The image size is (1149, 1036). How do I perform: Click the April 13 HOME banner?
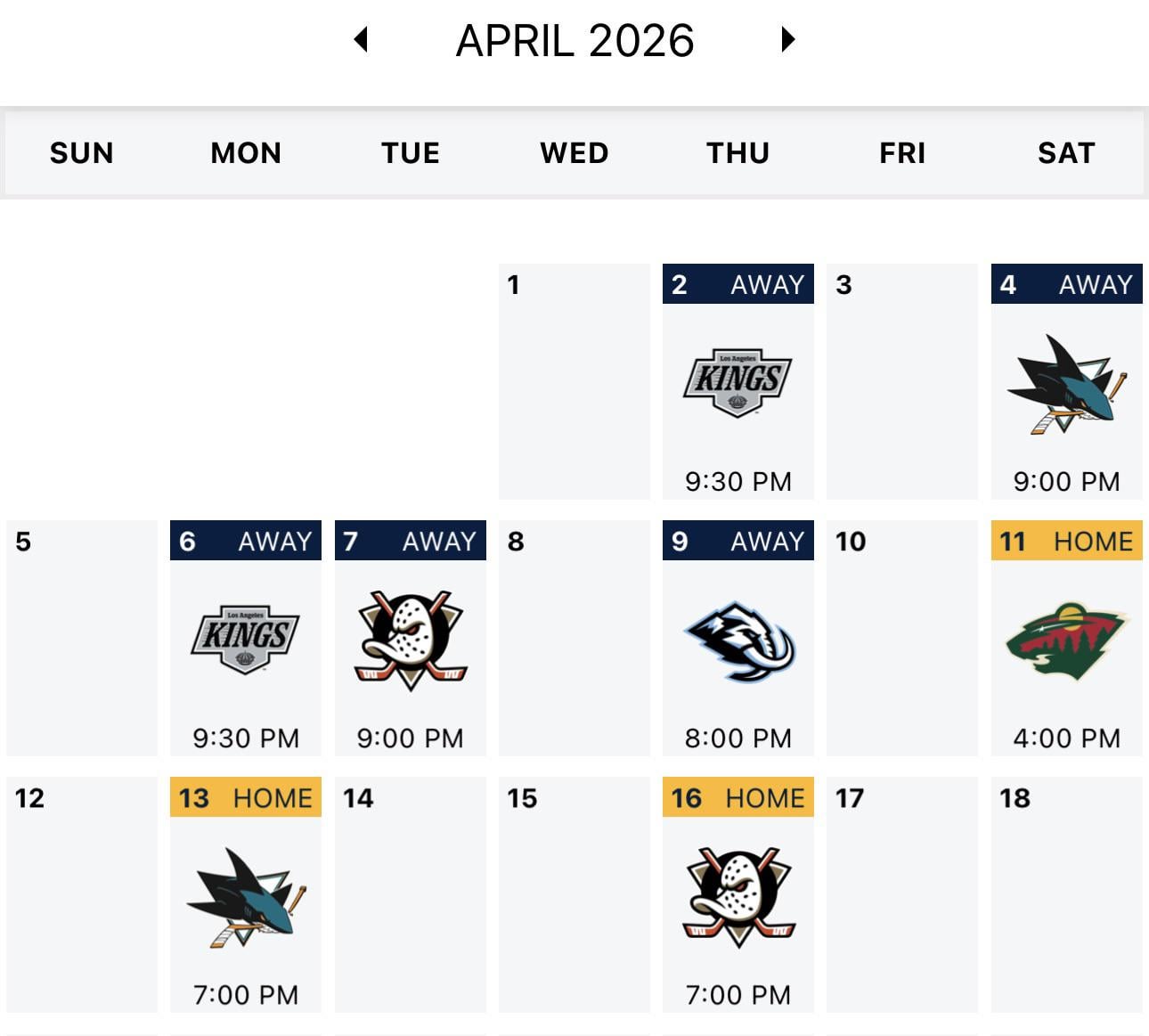pos(246,797)
